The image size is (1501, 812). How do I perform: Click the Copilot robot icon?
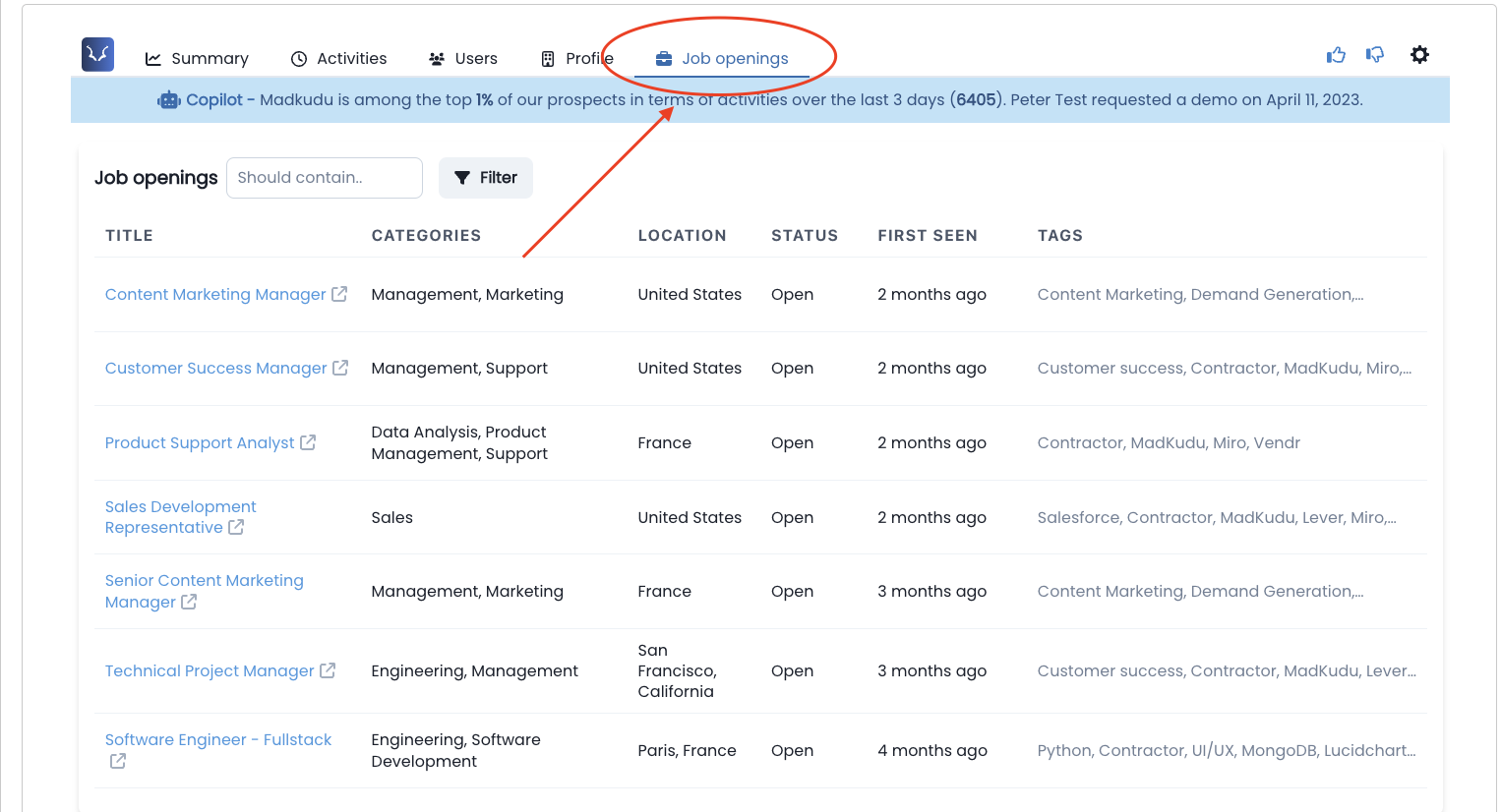(x=169, y=100)
